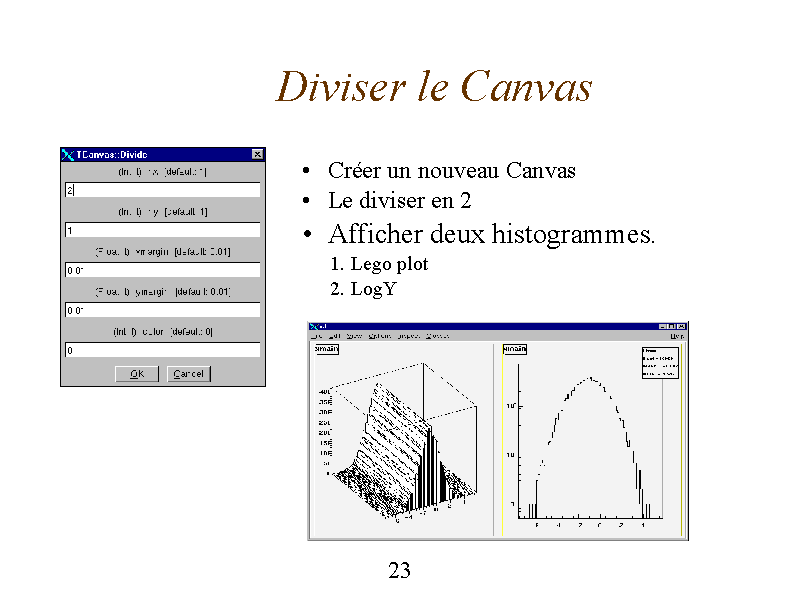Screen dimensions: 800x600
Task: Open the Options menu in canvas window
Action: (x=380, y=336)
